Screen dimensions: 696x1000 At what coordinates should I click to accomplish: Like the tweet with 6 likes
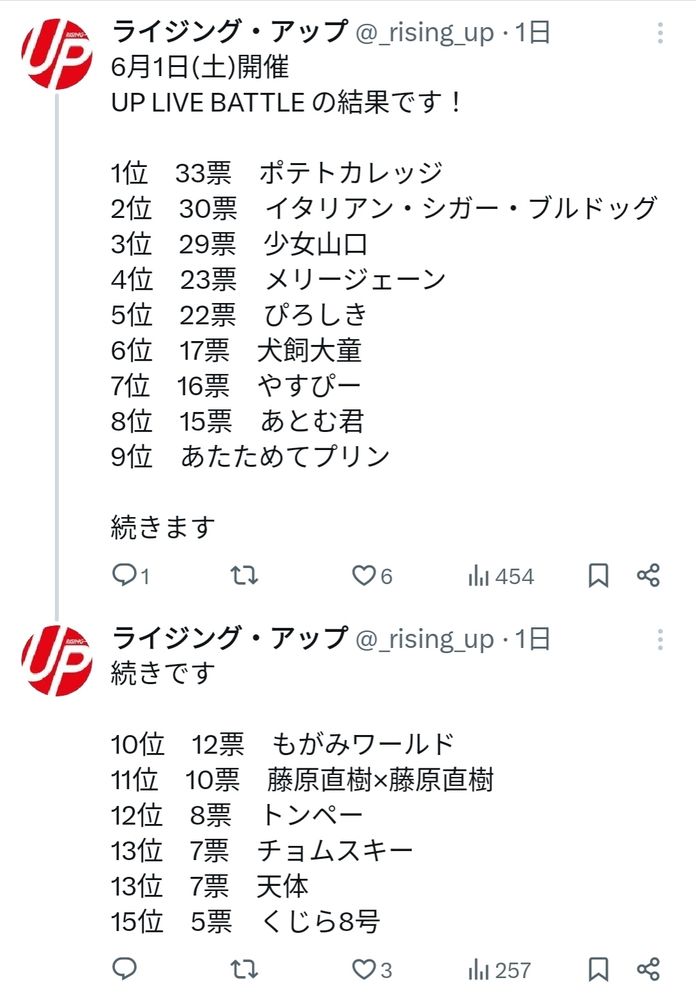pyautogui.click(x=364, y=575)
